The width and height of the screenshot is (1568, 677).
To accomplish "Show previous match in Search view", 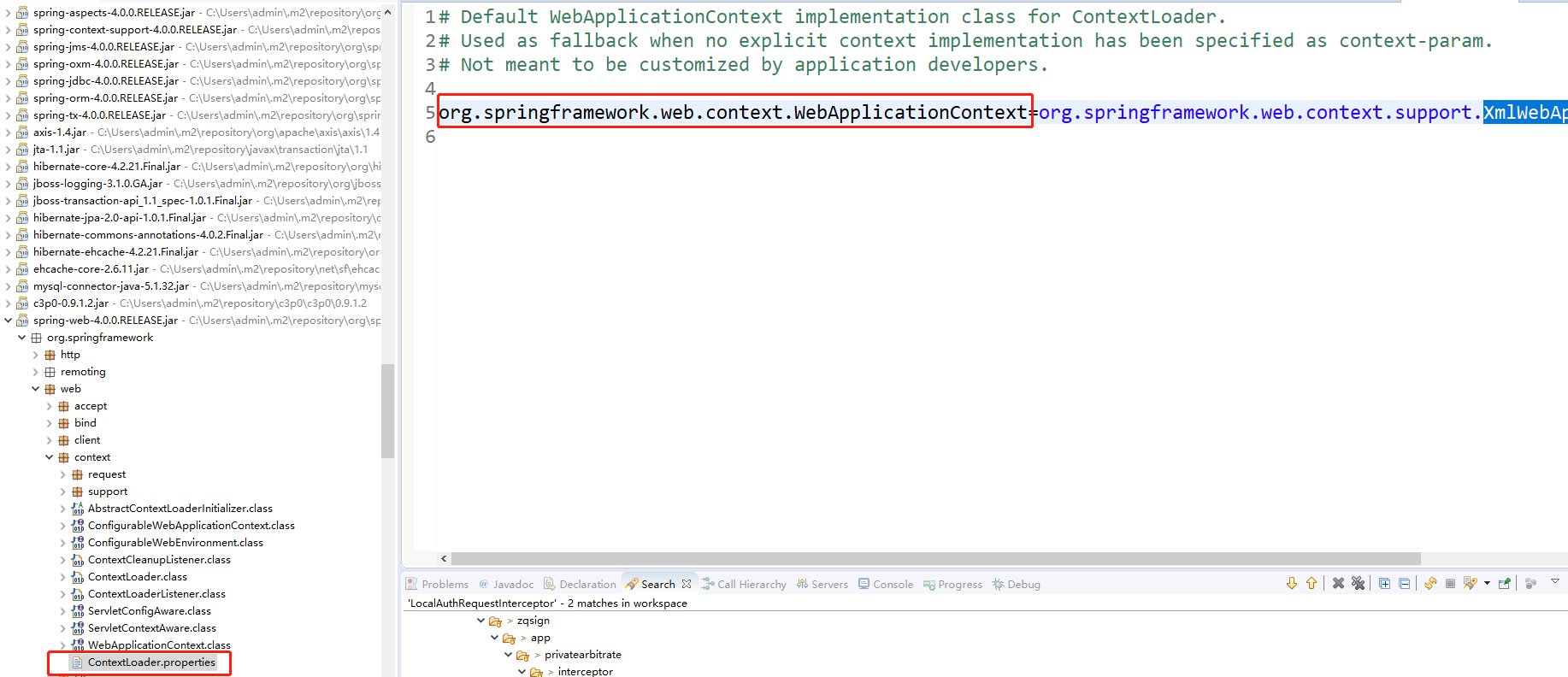I will tap(1312, 584).
